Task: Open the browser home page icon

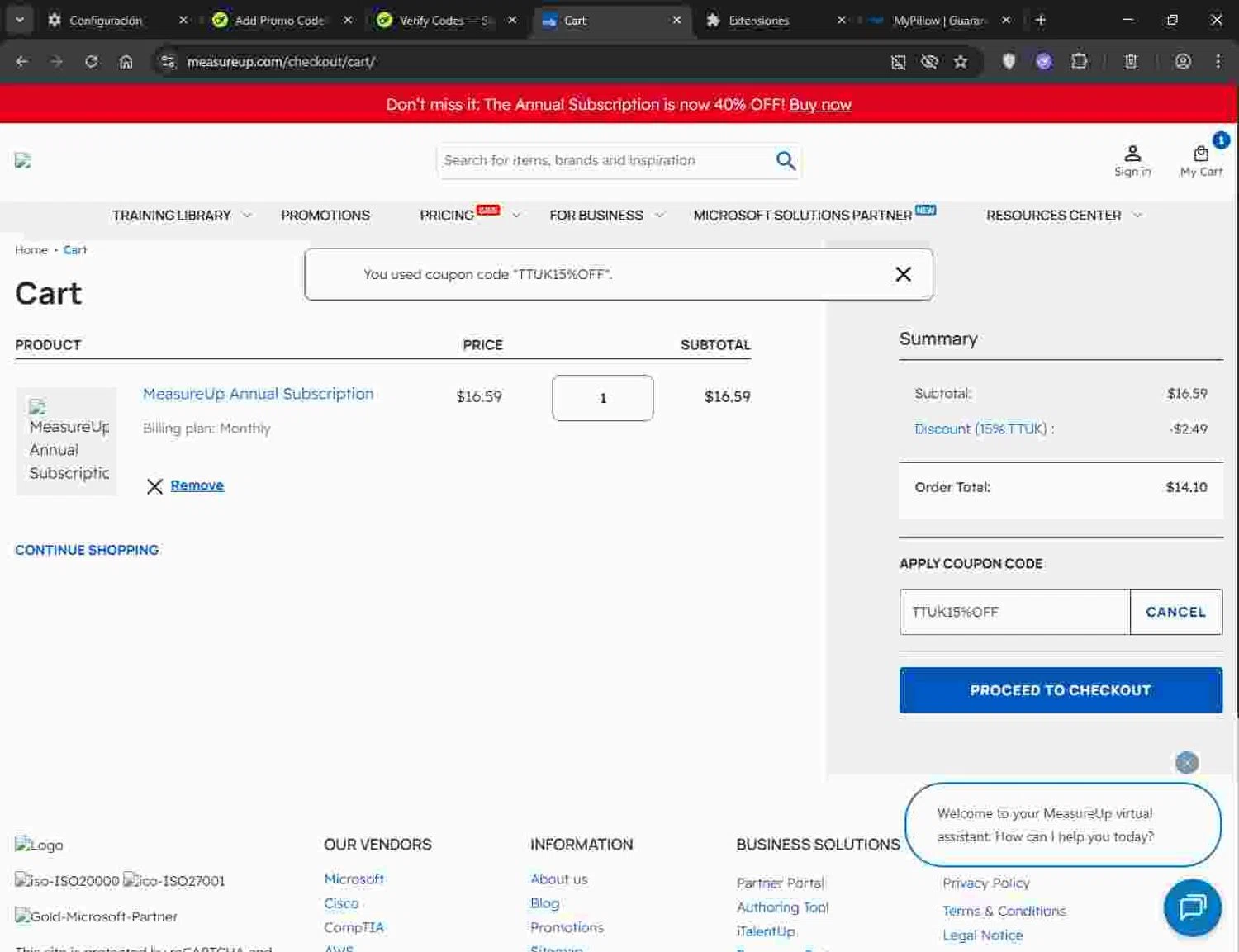Action: click(x=126, y=61)
